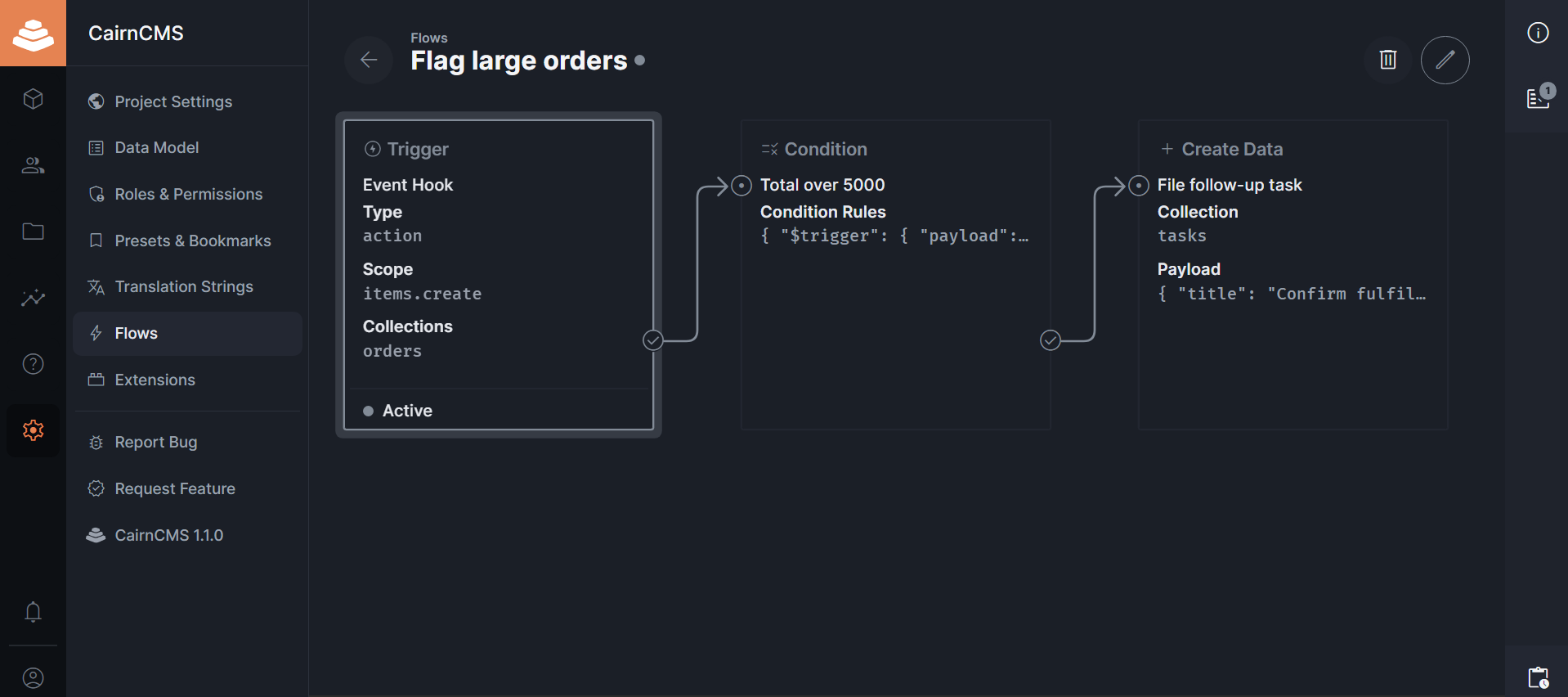The height and width of the screenshot is (697, 1568).
Task: Click the orders collections value
Action: (392, 351)
